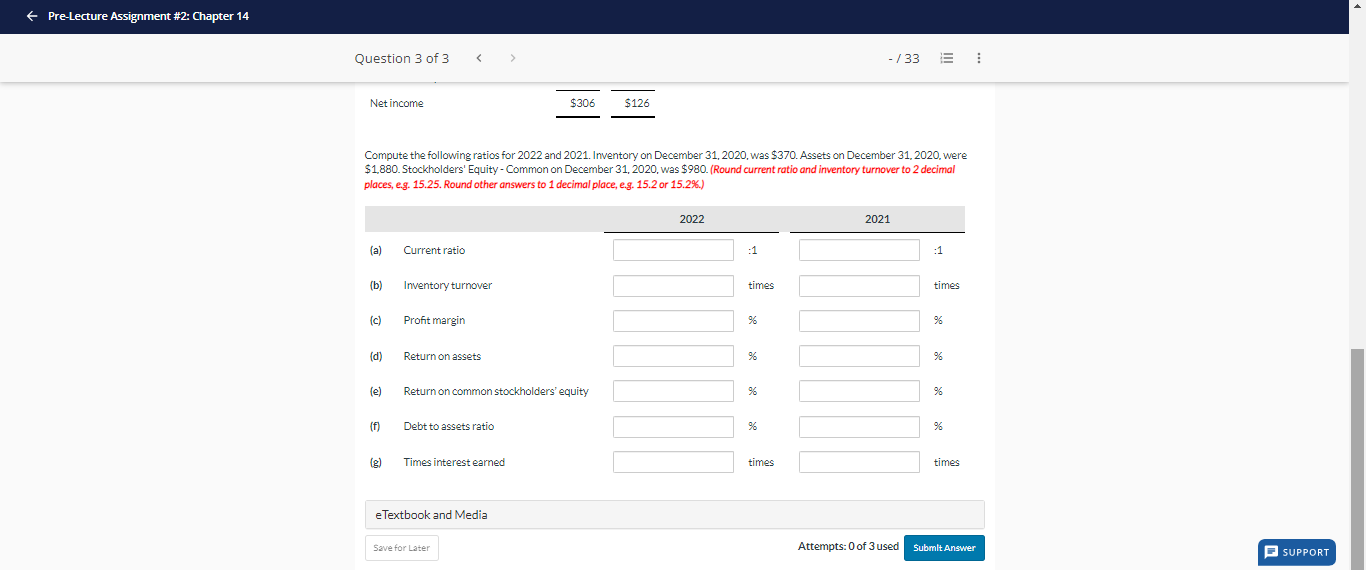The height and width of the screenshot is (570, 1366).
Task: Click the 2022 Return on assets input
Action: coord(673,356)
